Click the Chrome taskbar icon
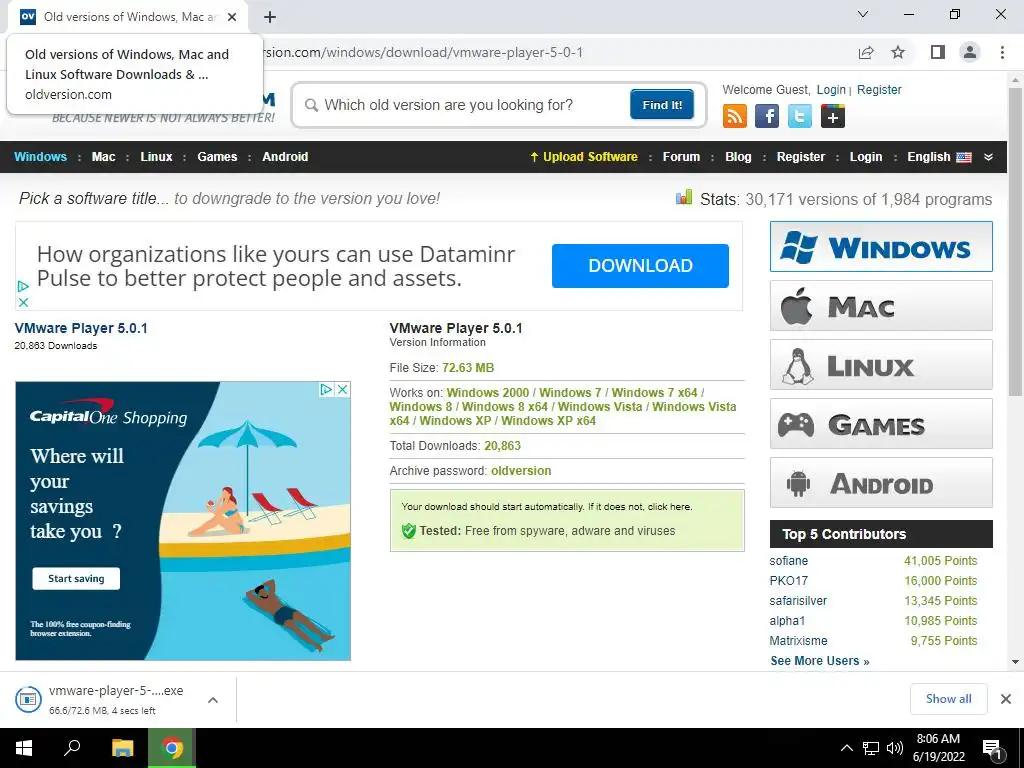 pyautogui.click(x=172, y=748)
